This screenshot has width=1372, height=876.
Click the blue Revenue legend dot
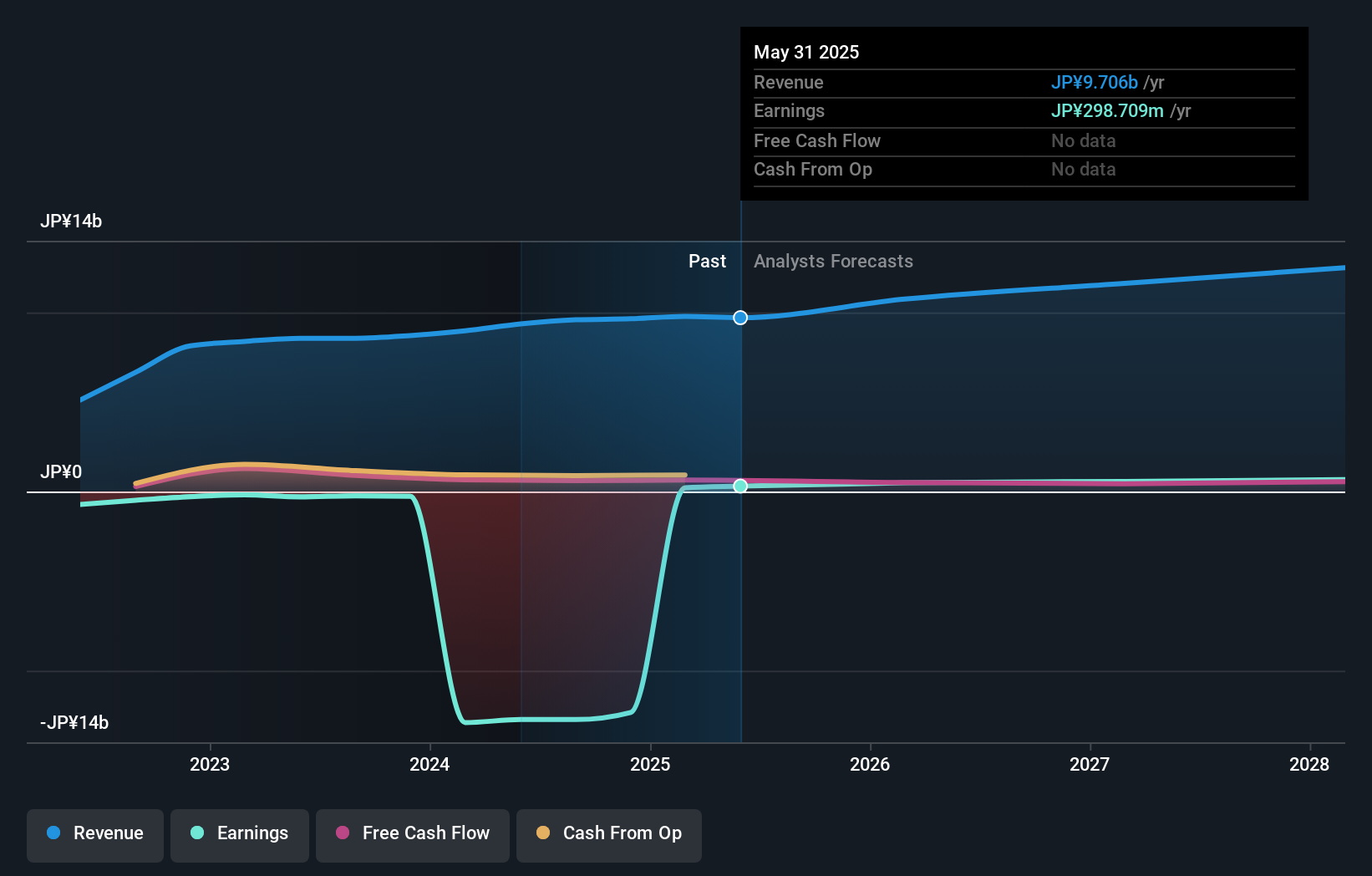(x=53, y=833)
